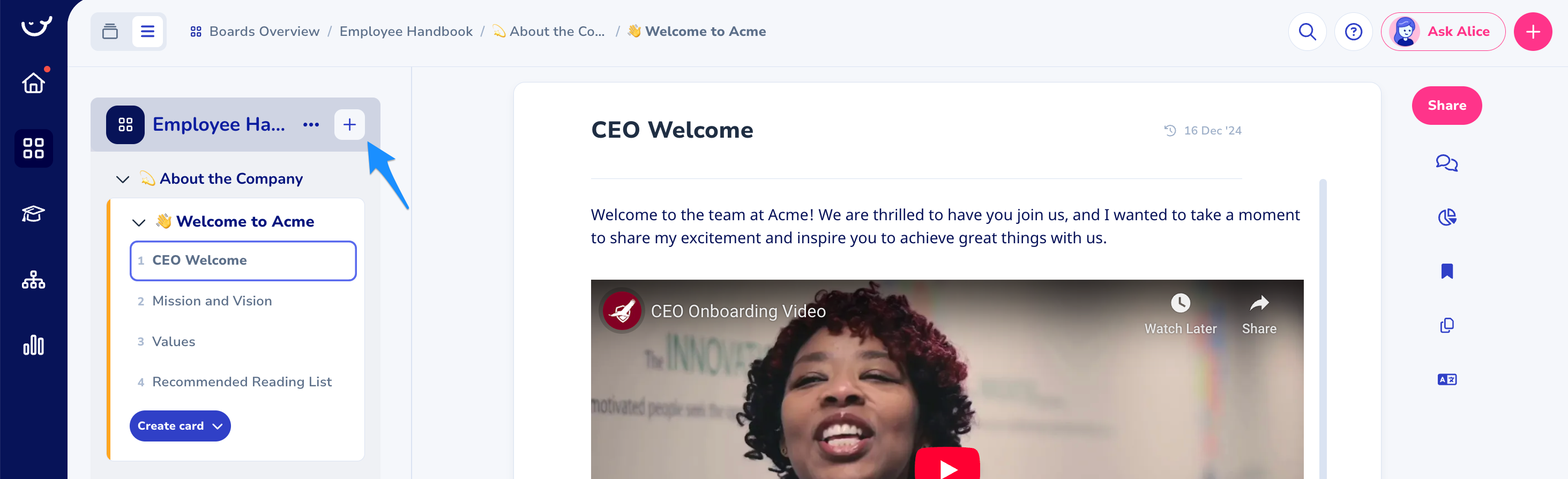Switch to stacked cards view toggle

110,32
